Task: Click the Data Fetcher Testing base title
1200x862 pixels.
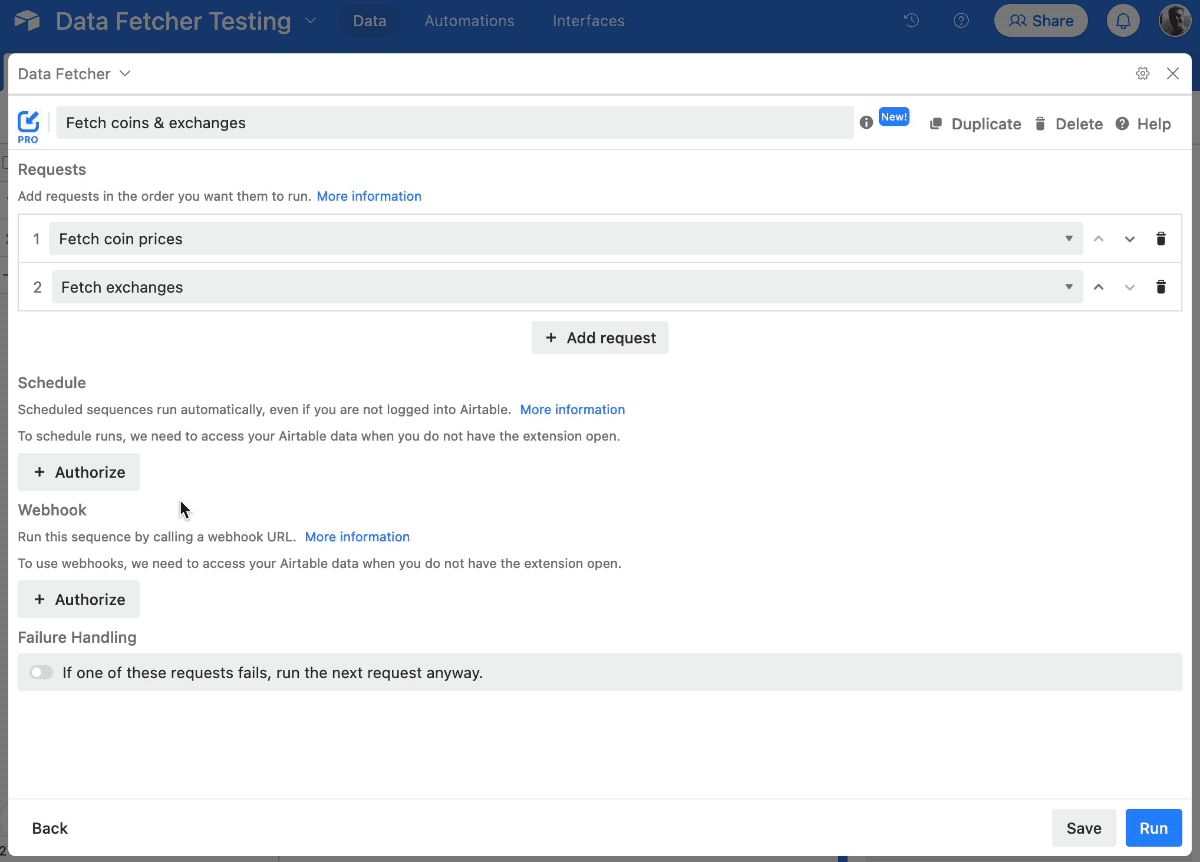Action: coord(173,21)
